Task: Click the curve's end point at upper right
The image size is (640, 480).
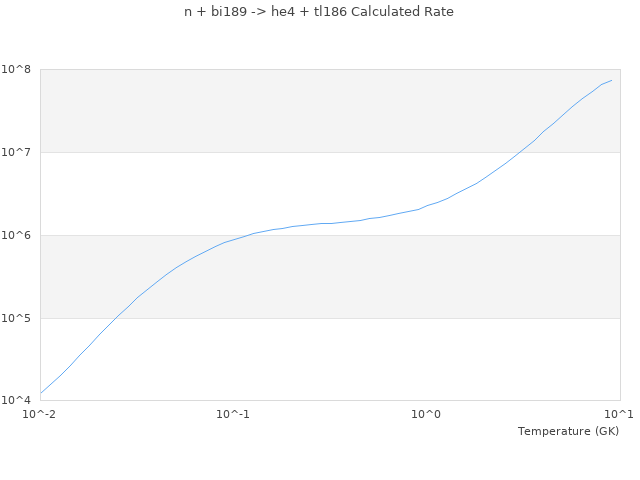Action: (x=611, y=80)
